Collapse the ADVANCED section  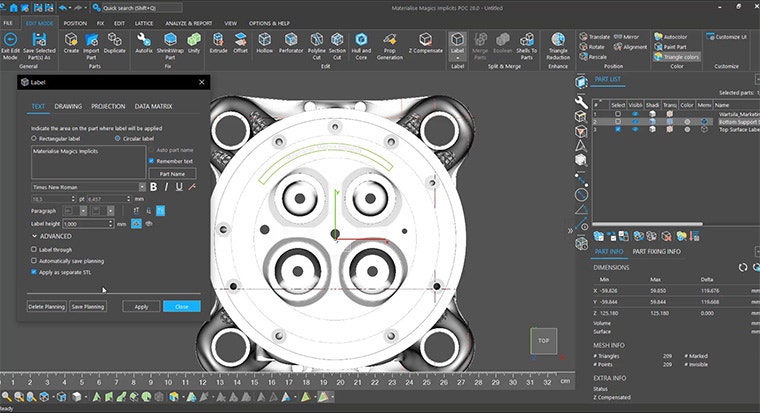click(35, 236)
